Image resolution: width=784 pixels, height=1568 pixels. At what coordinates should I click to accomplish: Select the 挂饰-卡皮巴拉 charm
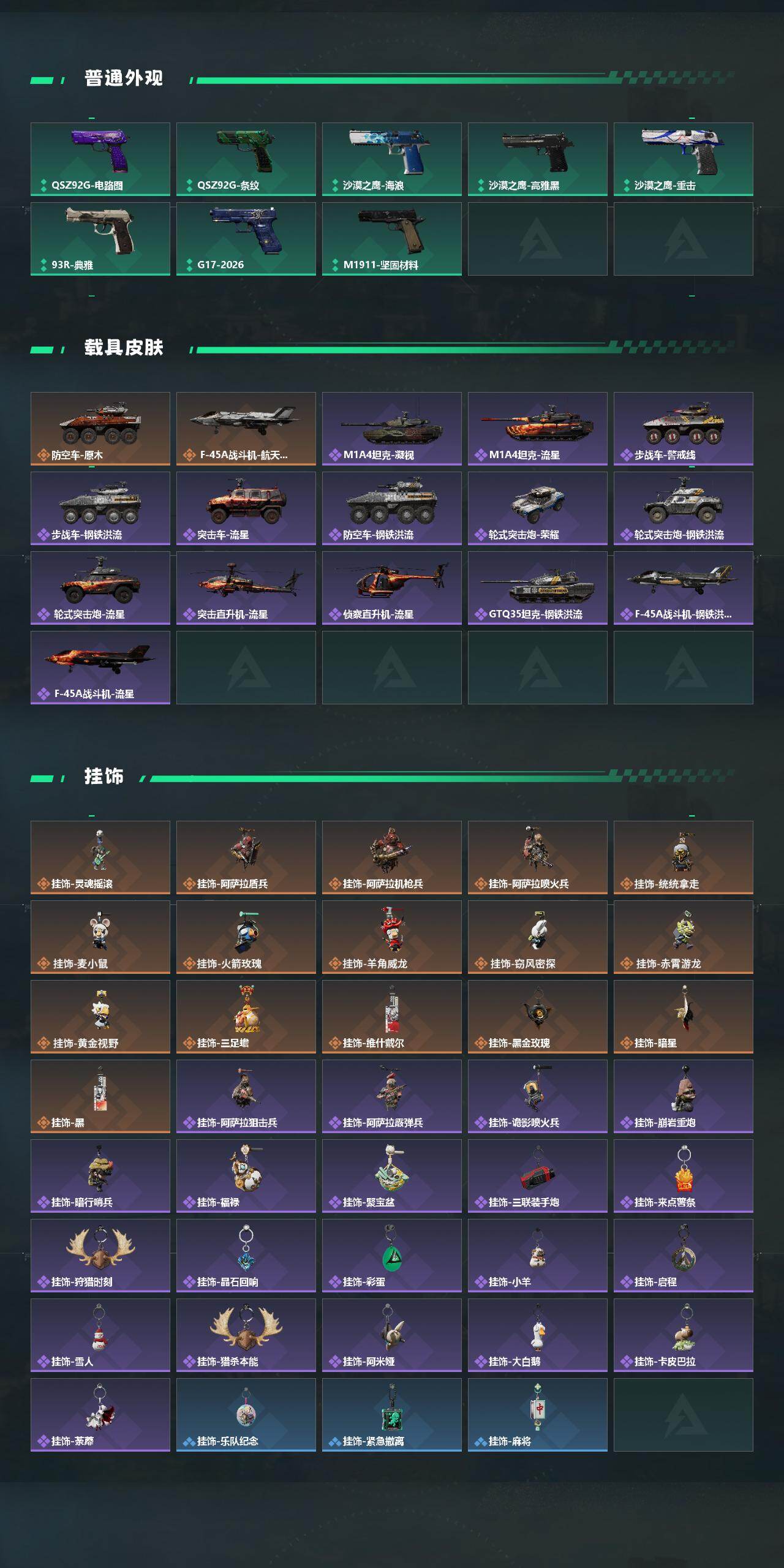[684, 1335]
